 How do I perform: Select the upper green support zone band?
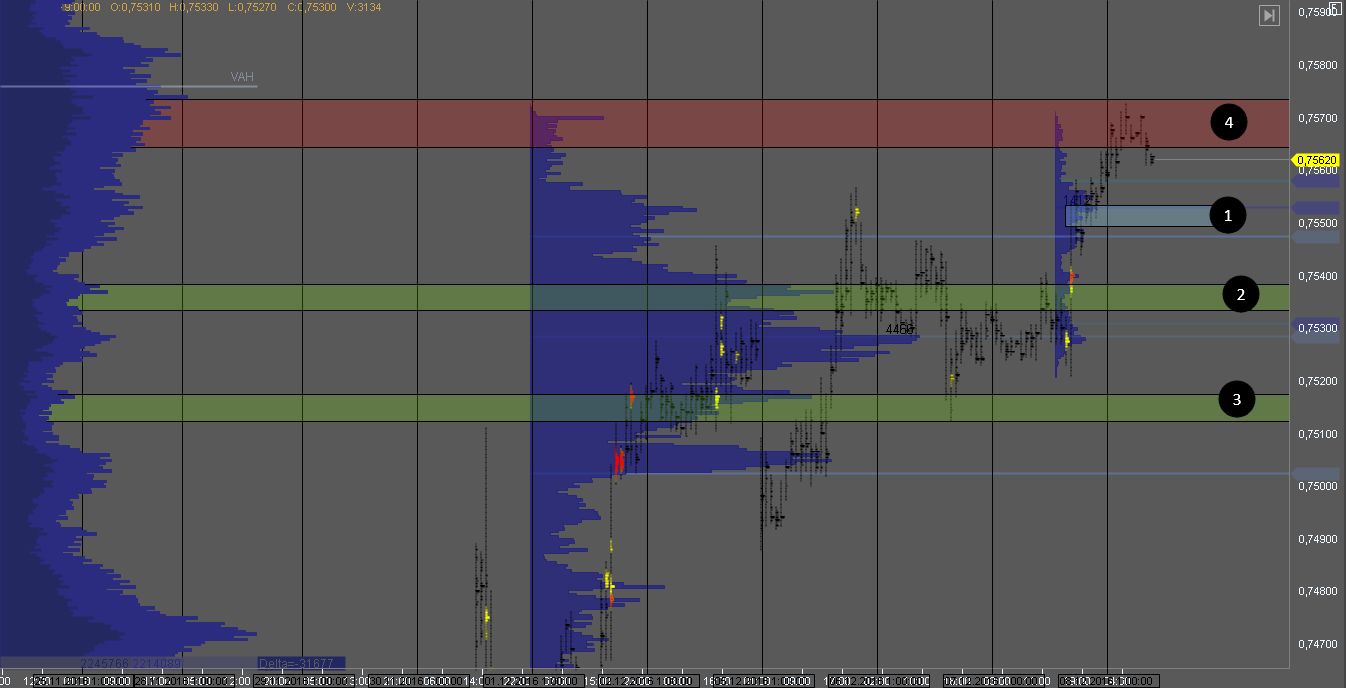tap(600, 297)
